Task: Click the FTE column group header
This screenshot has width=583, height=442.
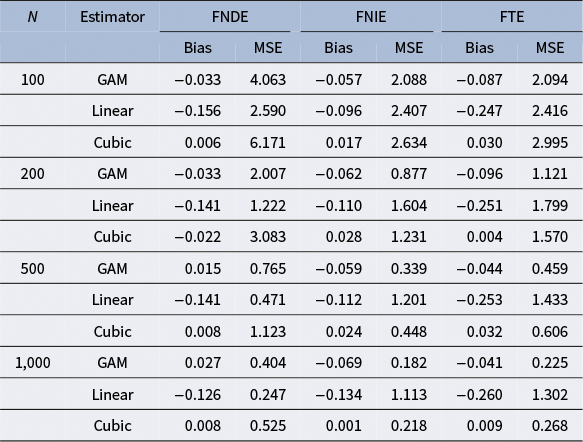Action: pyautogui.click(x=512, y=17)
